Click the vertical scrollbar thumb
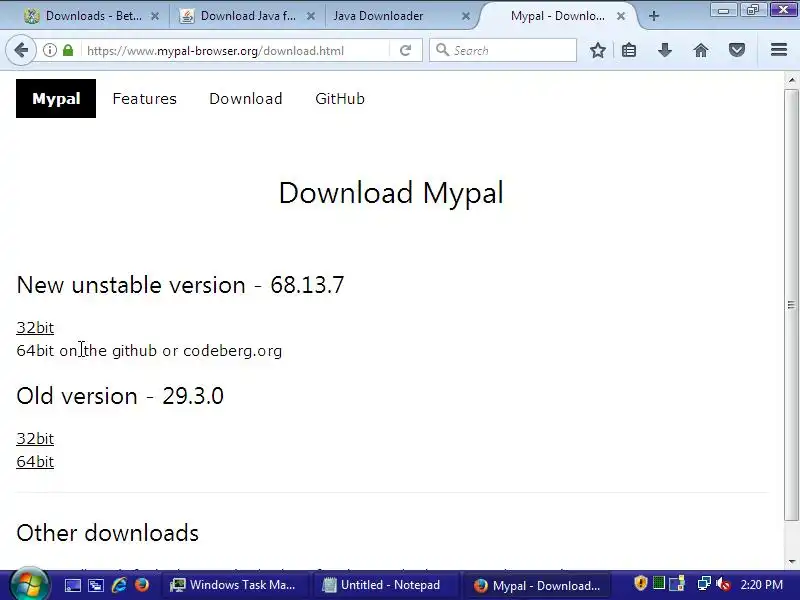 pos(791,305)
